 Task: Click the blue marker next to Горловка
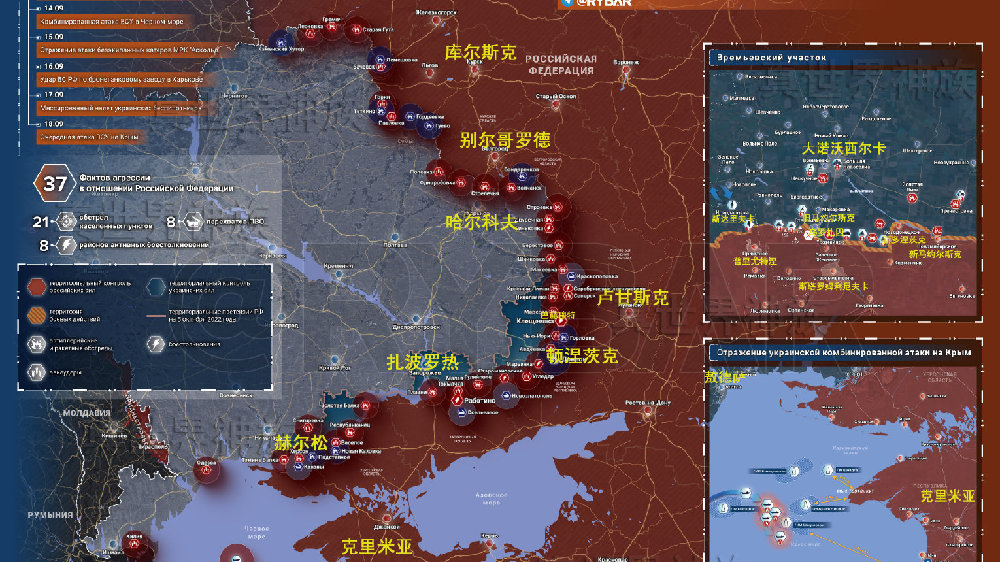point(563,338)
